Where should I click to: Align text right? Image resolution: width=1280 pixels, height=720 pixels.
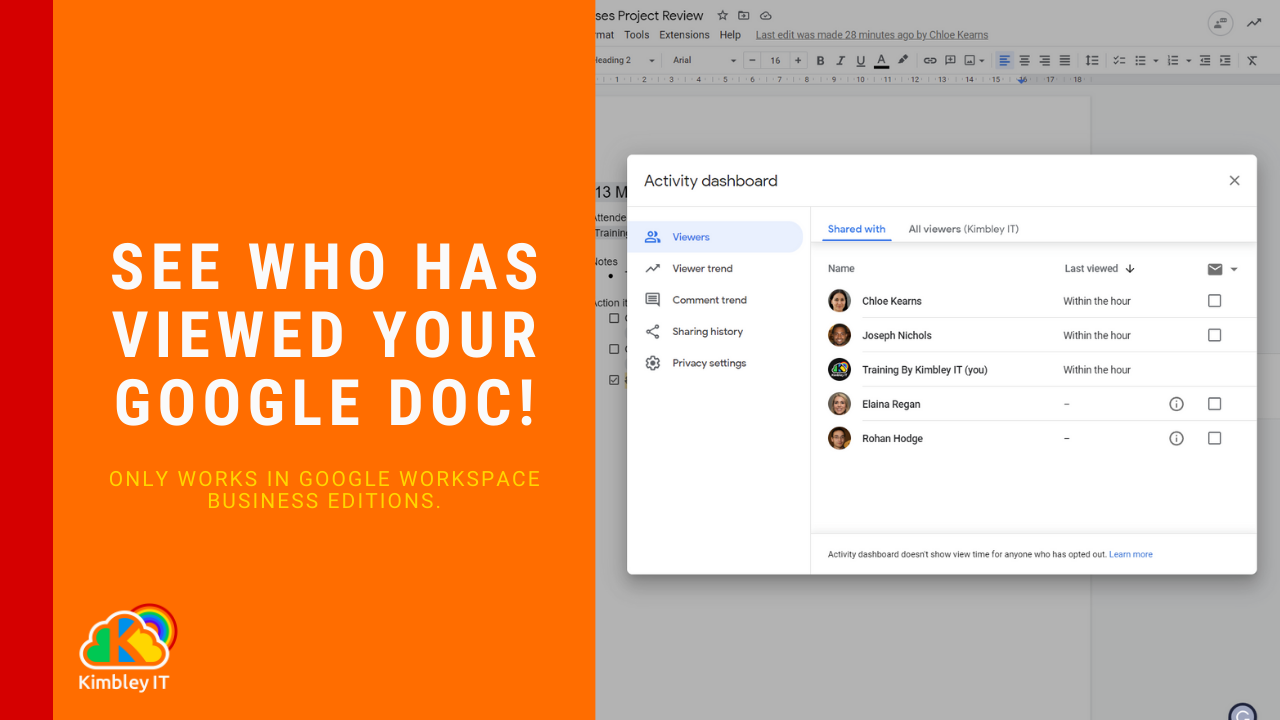point(1044,61)
